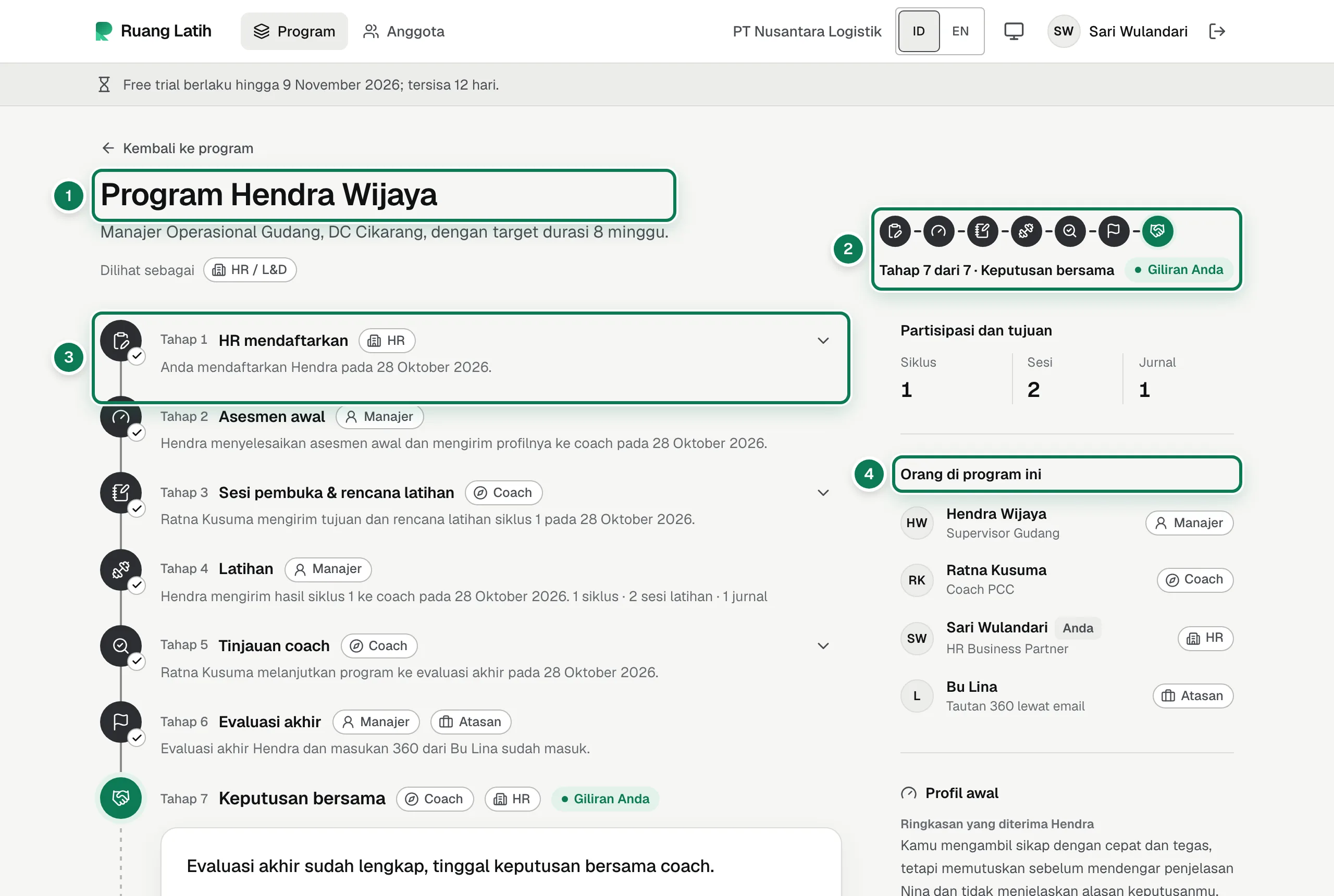Expand Tahap 5 Tinjauan coach chevron

tap(823, 646)
